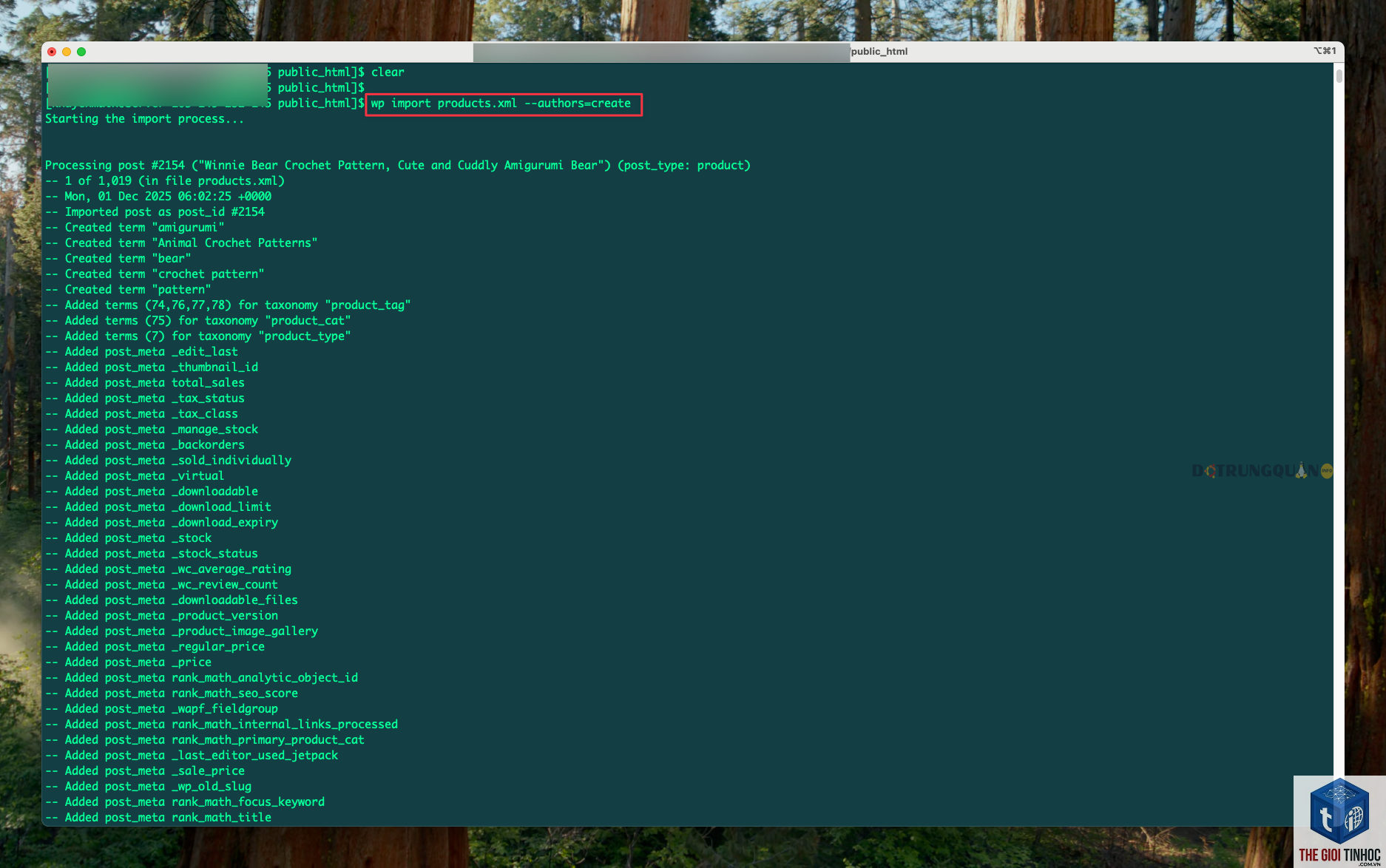This screenshot has width=1386, height=868.
Task: Click the terminal vertical scrollbar thumb
Action: point(1339,75)
